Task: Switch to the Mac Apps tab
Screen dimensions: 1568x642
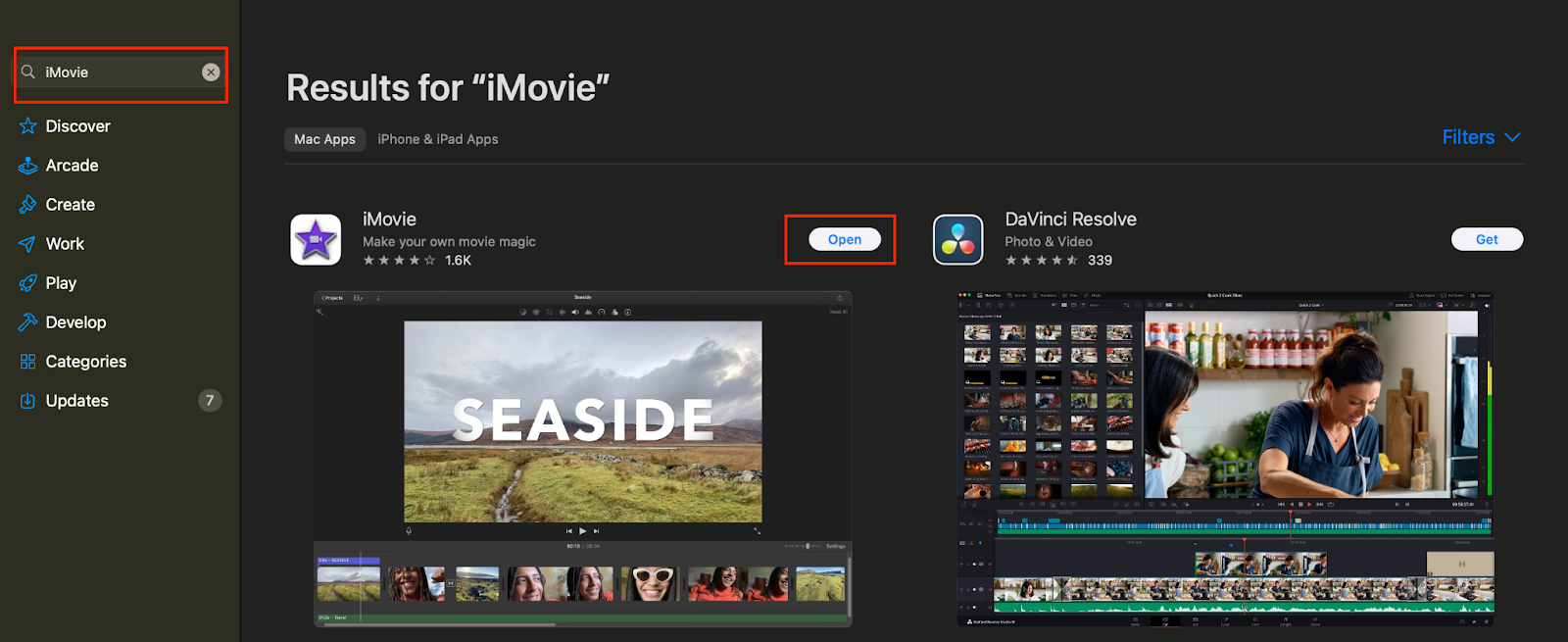Action: (324, 139)
